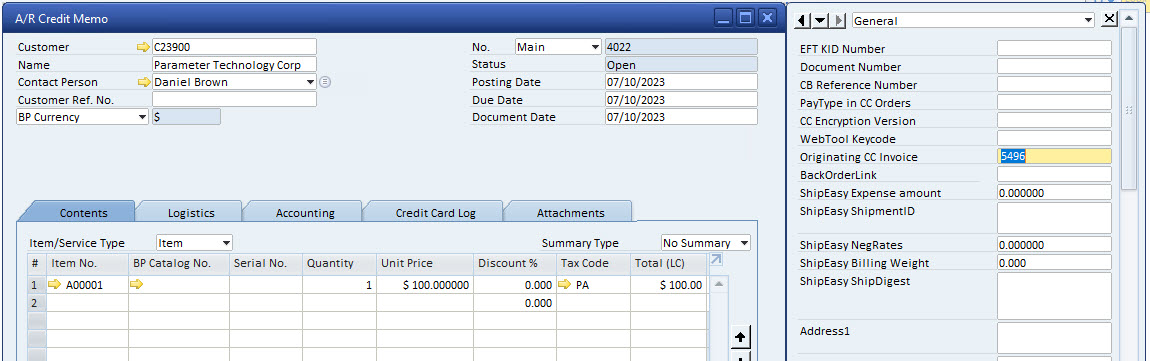The width and height of the screenshot is (1150, 361).
Task: Switch to the Logistics tab
Action: coord(191,213)
